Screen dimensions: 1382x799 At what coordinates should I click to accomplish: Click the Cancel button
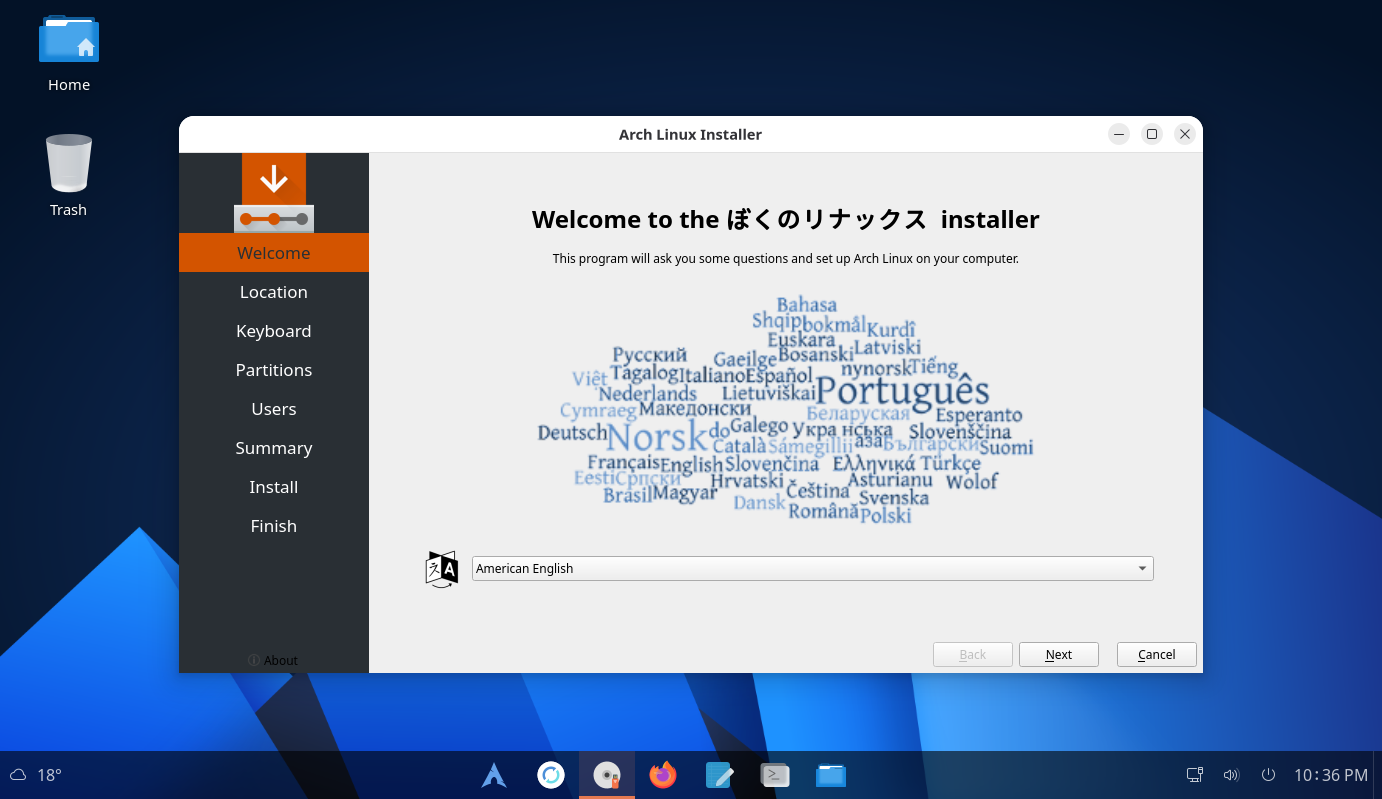point(1157,654)
